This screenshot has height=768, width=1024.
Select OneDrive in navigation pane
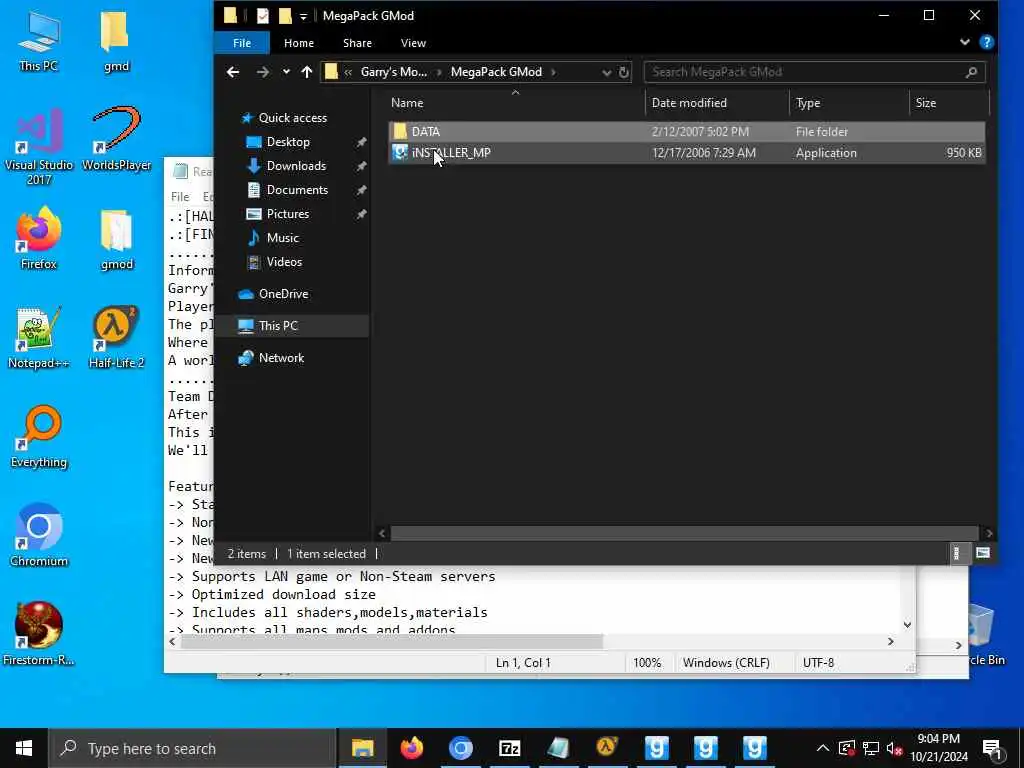click(x=283, y=294)
